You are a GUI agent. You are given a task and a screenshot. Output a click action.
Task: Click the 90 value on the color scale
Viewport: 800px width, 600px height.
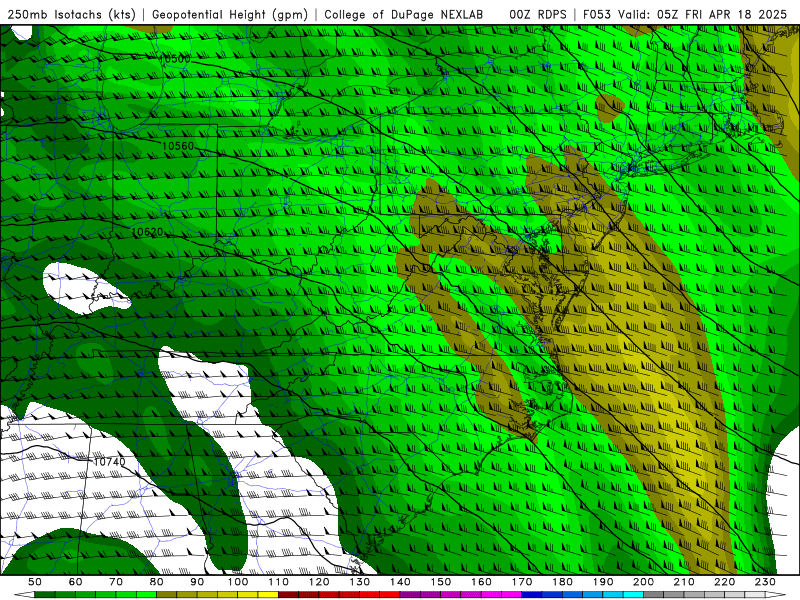point(197,582)
